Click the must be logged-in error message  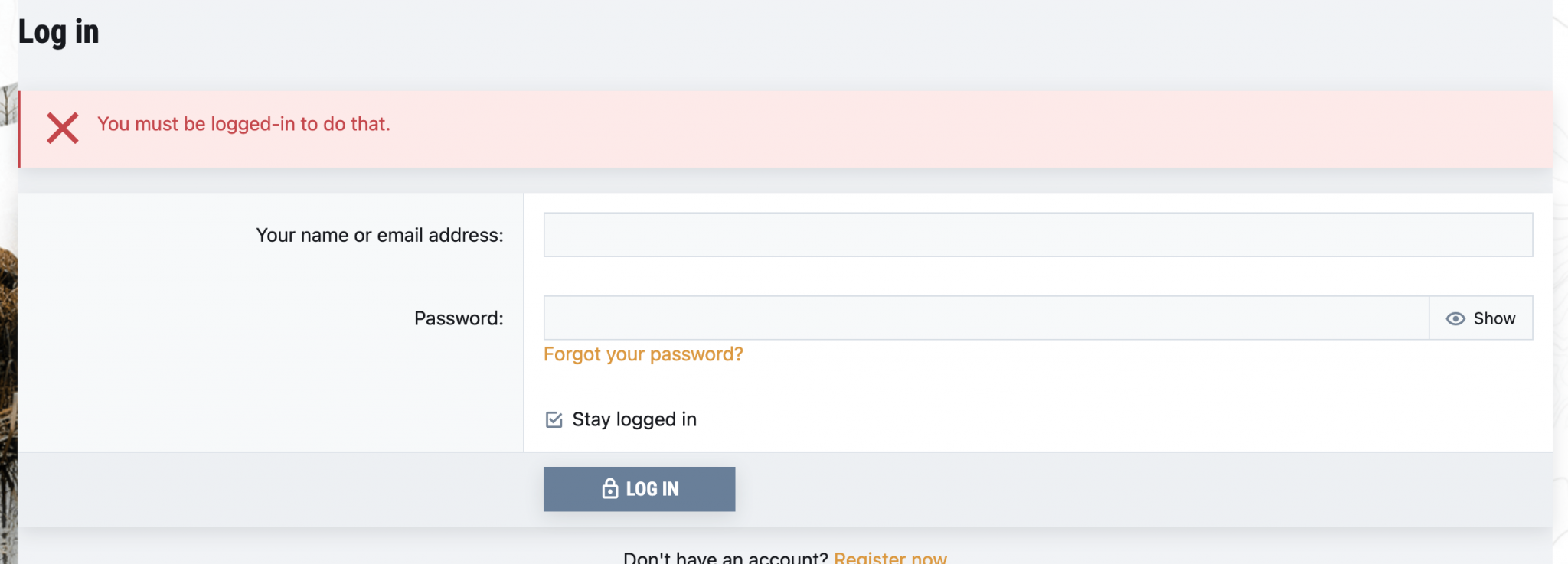pos(243,124)
